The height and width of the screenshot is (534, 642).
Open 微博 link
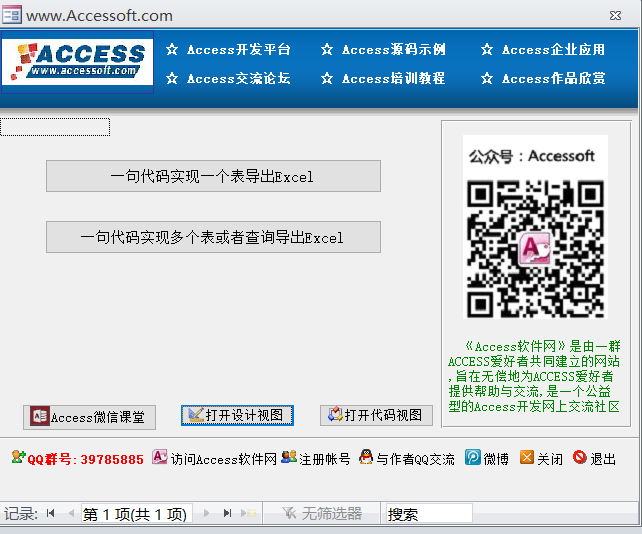click(496, 459)
